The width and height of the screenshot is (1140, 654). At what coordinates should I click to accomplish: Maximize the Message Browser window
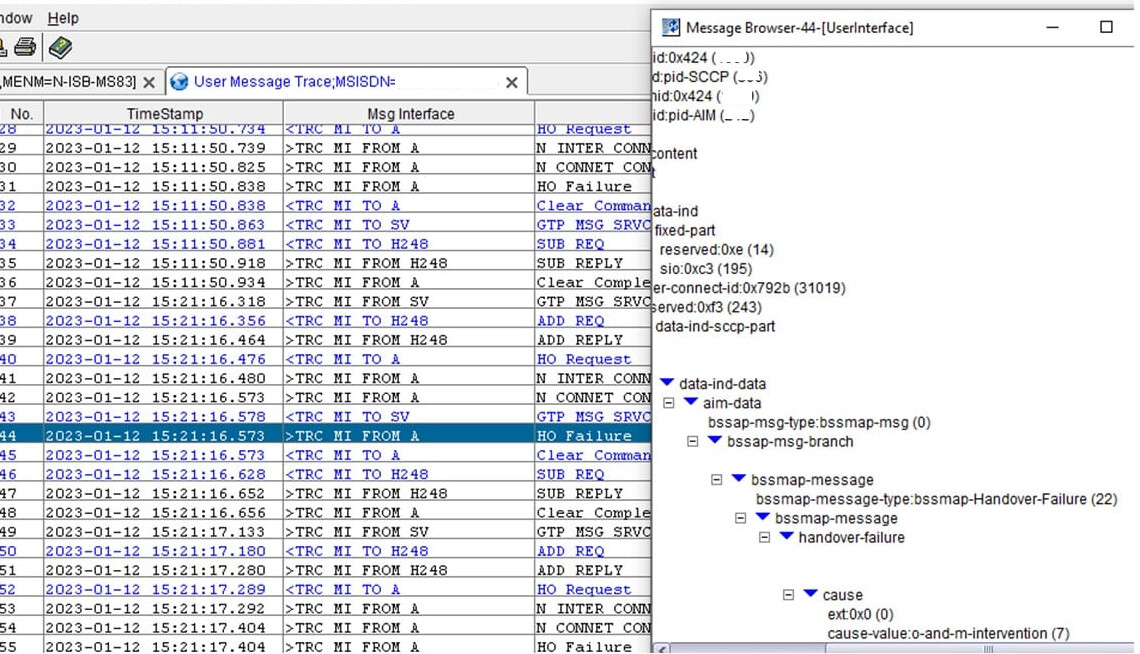point(1106,27)
